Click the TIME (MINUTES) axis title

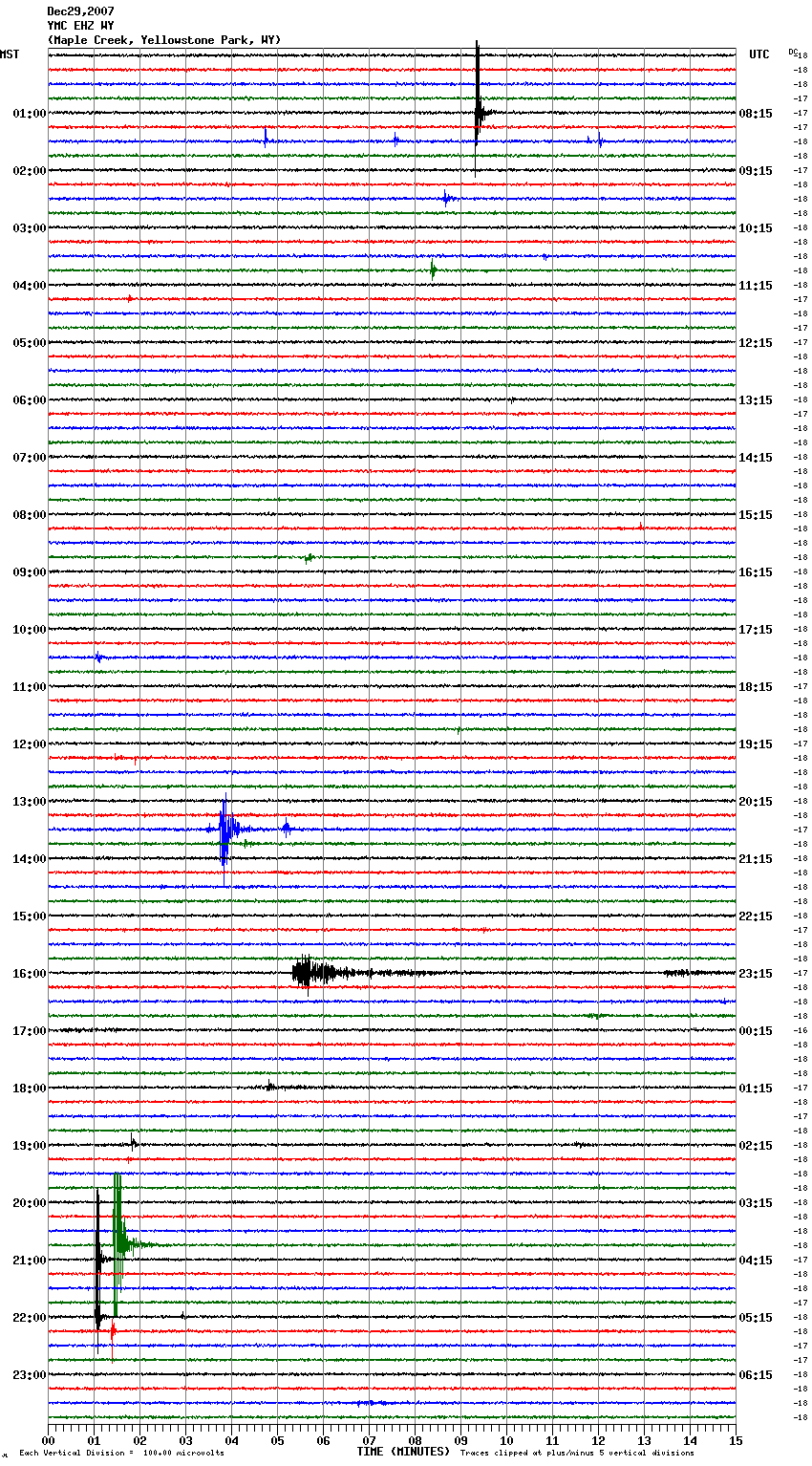[403, 1452]
